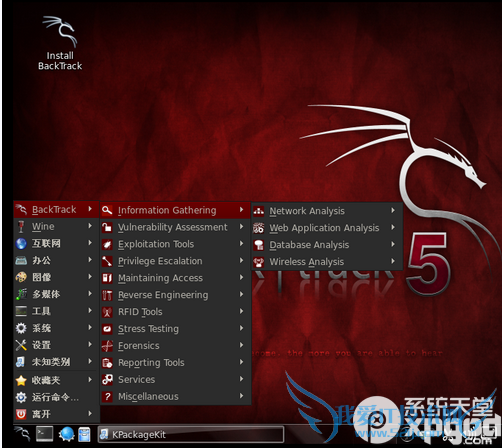Viewport: 502px width, 448px height.
Task: Click the 未知类别 icon
Action: point(20,362)
